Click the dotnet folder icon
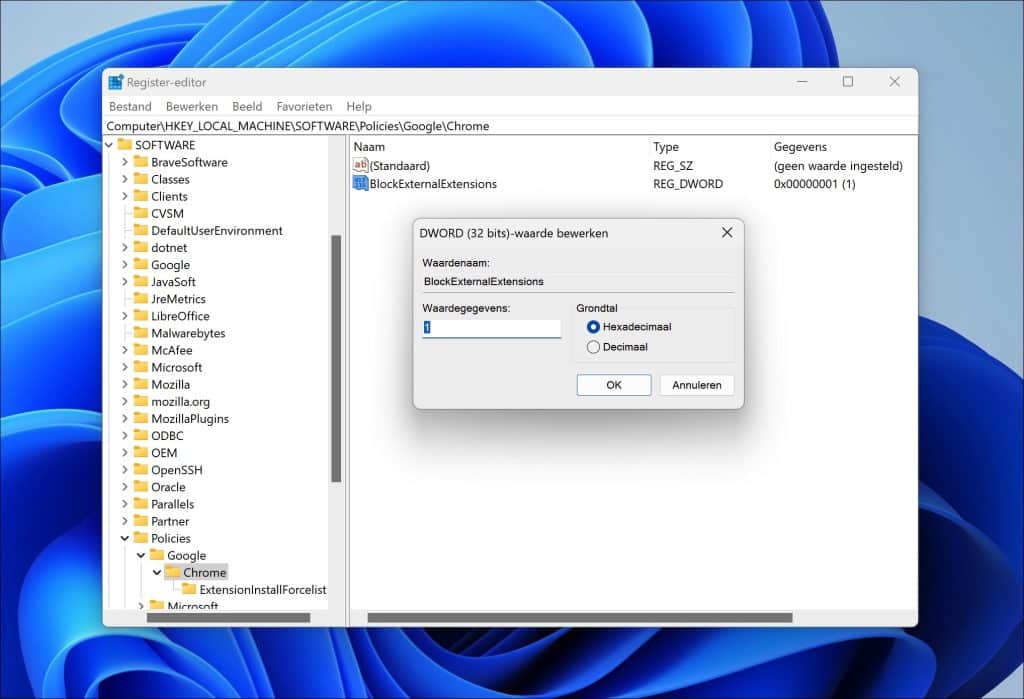The image size is (1024, 699). (140, 247)
